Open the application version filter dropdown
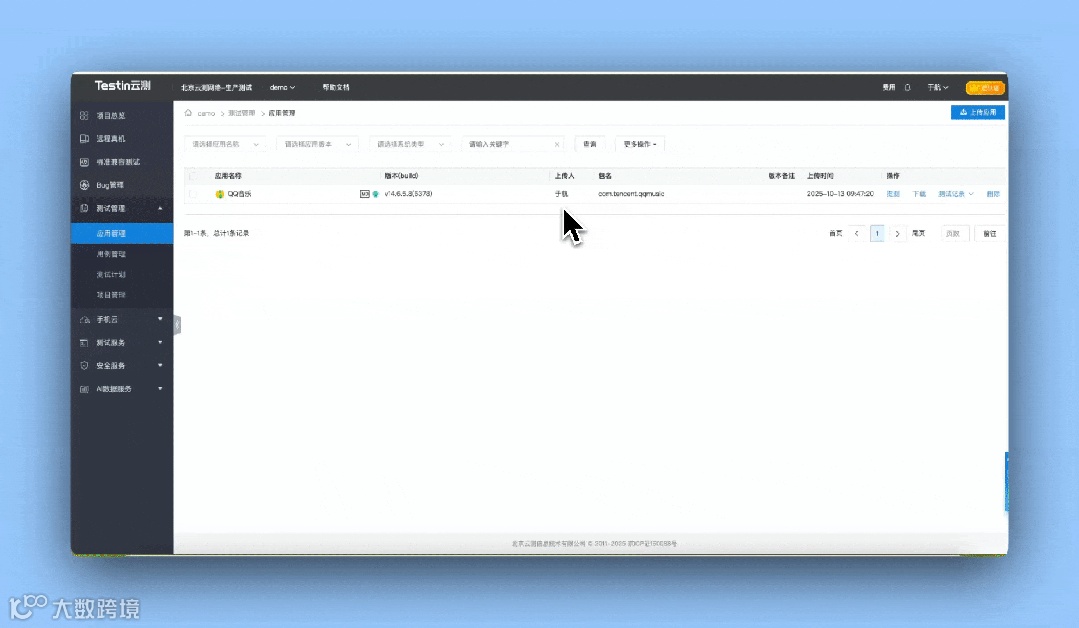Screen dimensions: 1079x628 (317, 144)
